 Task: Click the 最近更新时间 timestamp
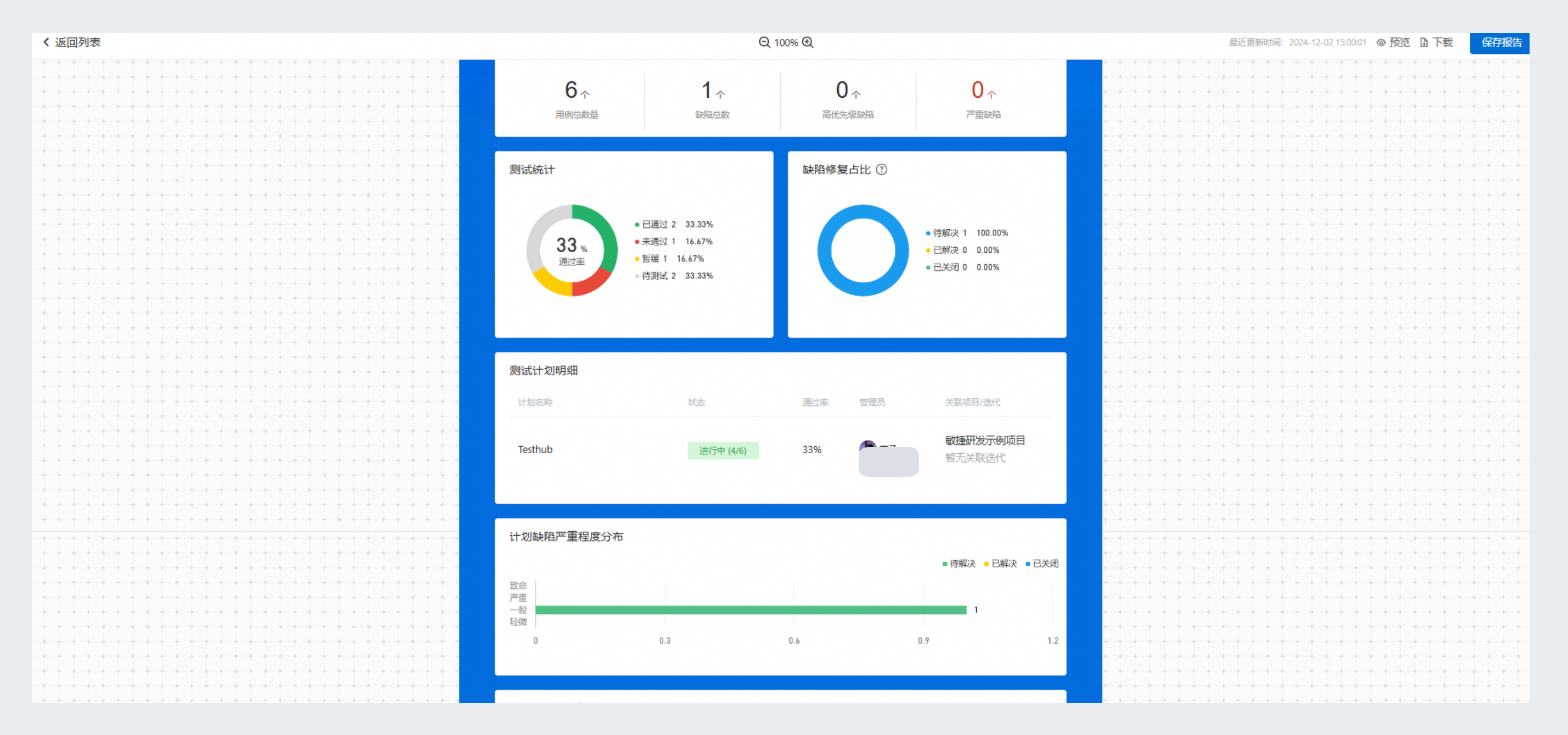click(x=1297, y=43)
